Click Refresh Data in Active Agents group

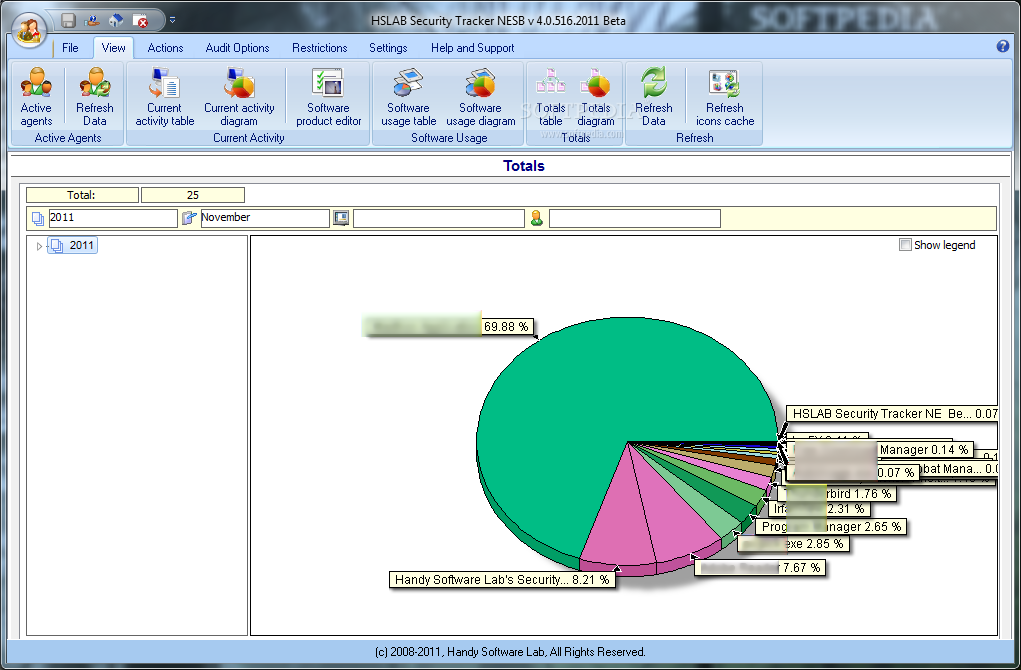(94, 97)
